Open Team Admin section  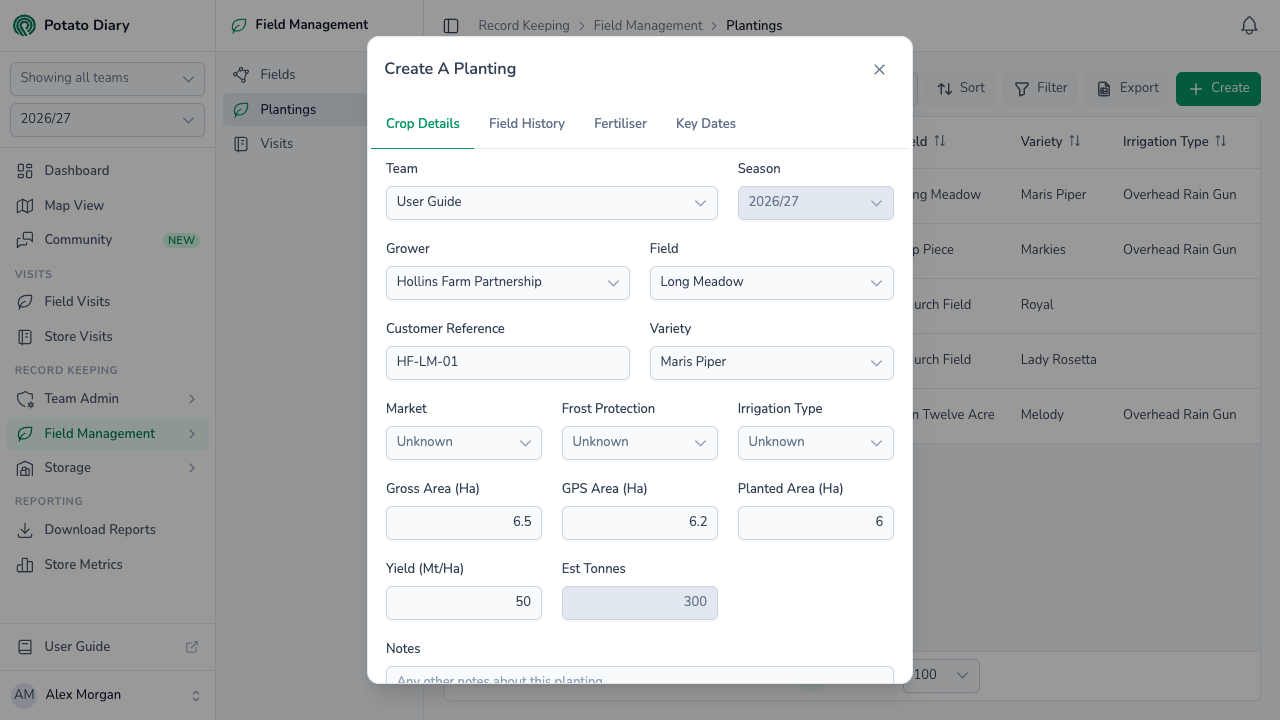[x=108, y=399]
